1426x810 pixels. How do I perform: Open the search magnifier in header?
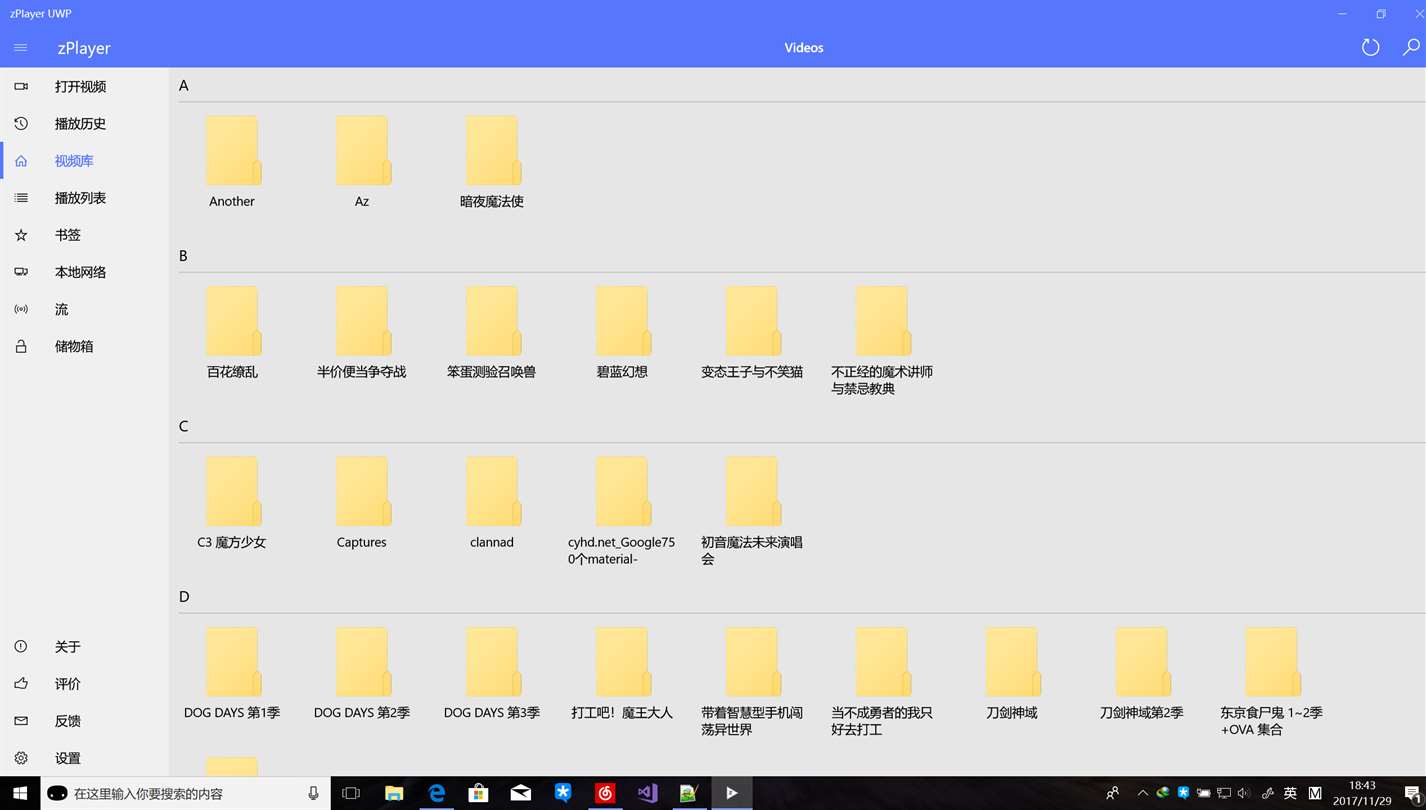[x=1411, y=47]
